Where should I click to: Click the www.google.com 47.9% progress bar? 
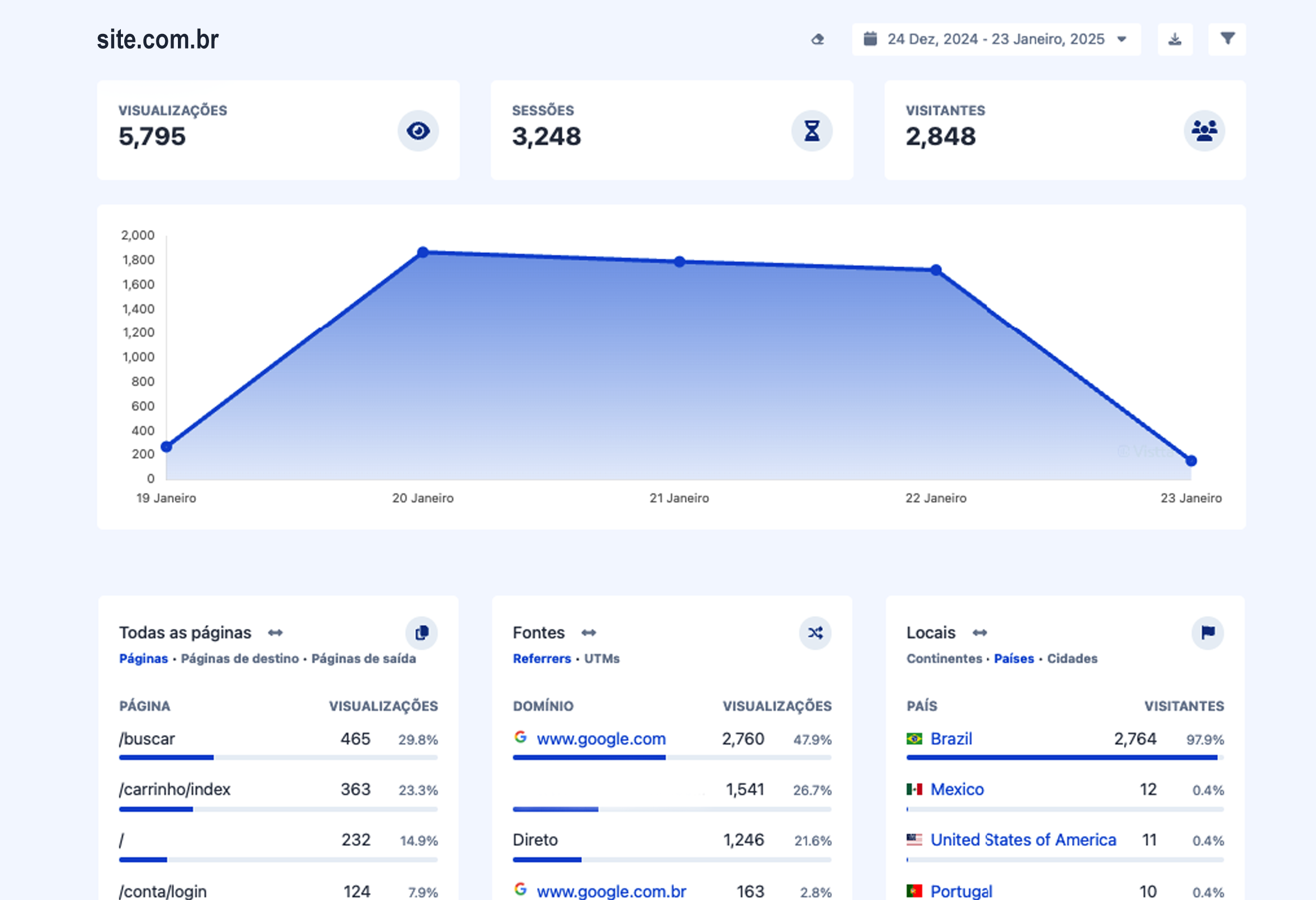[672, 757]
